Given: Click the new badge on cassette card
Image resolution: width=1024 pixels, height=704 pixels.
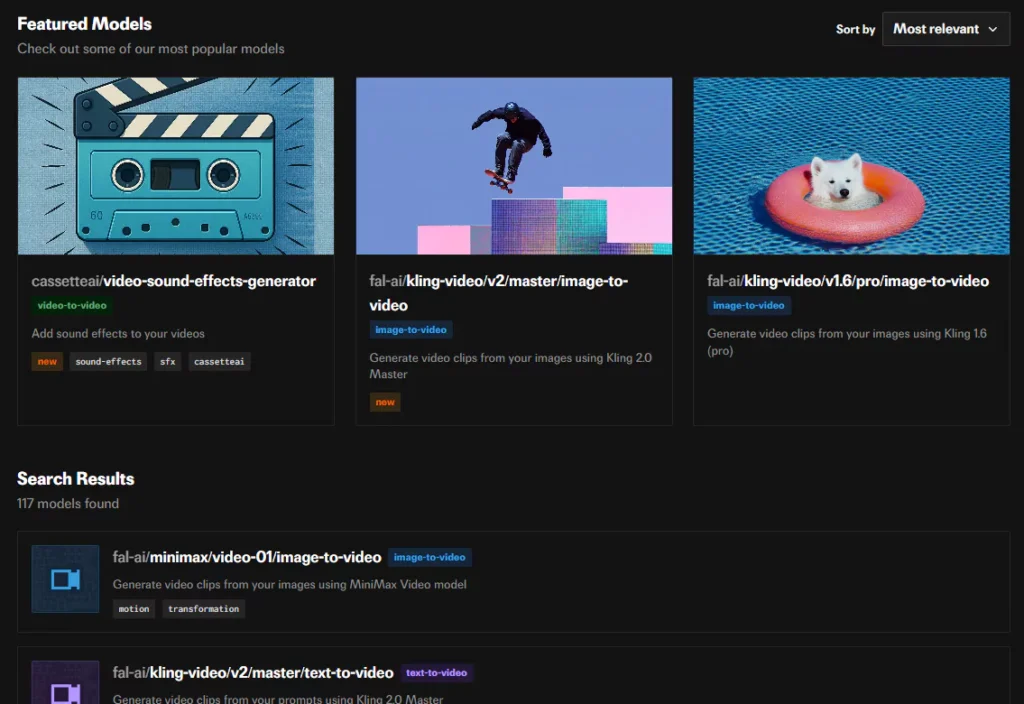Looking at the screenshot, I should tap(47, 362).
